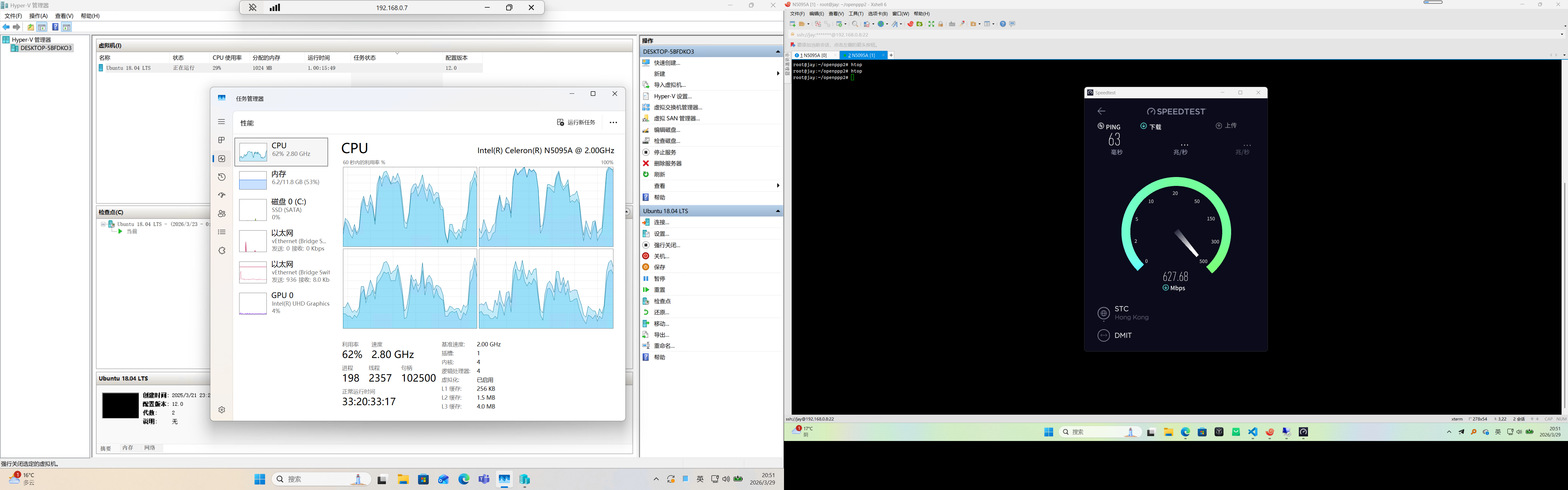Click 运行新任务 button
Viewport: 1568px width, 490px height.
[x=576, y=123]
